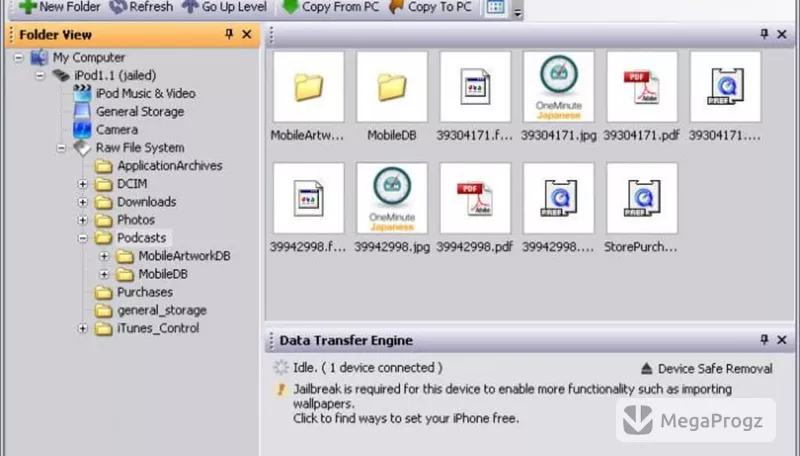Click the Idle status spinner icon
This screenshot has height=456, width=800.
tap(281, 367)
